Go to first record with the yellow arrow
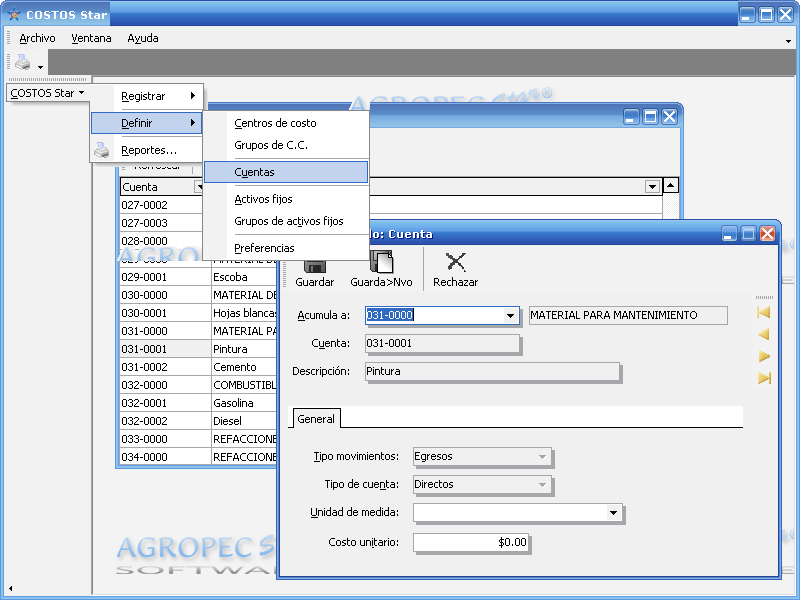The width and height of the screenshot is (800, 600). pos(764,312)
